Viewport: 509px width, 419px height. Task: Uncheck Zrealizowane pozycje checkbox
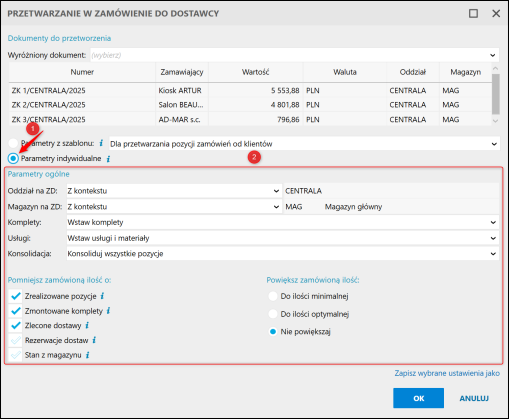click(15, 296)
